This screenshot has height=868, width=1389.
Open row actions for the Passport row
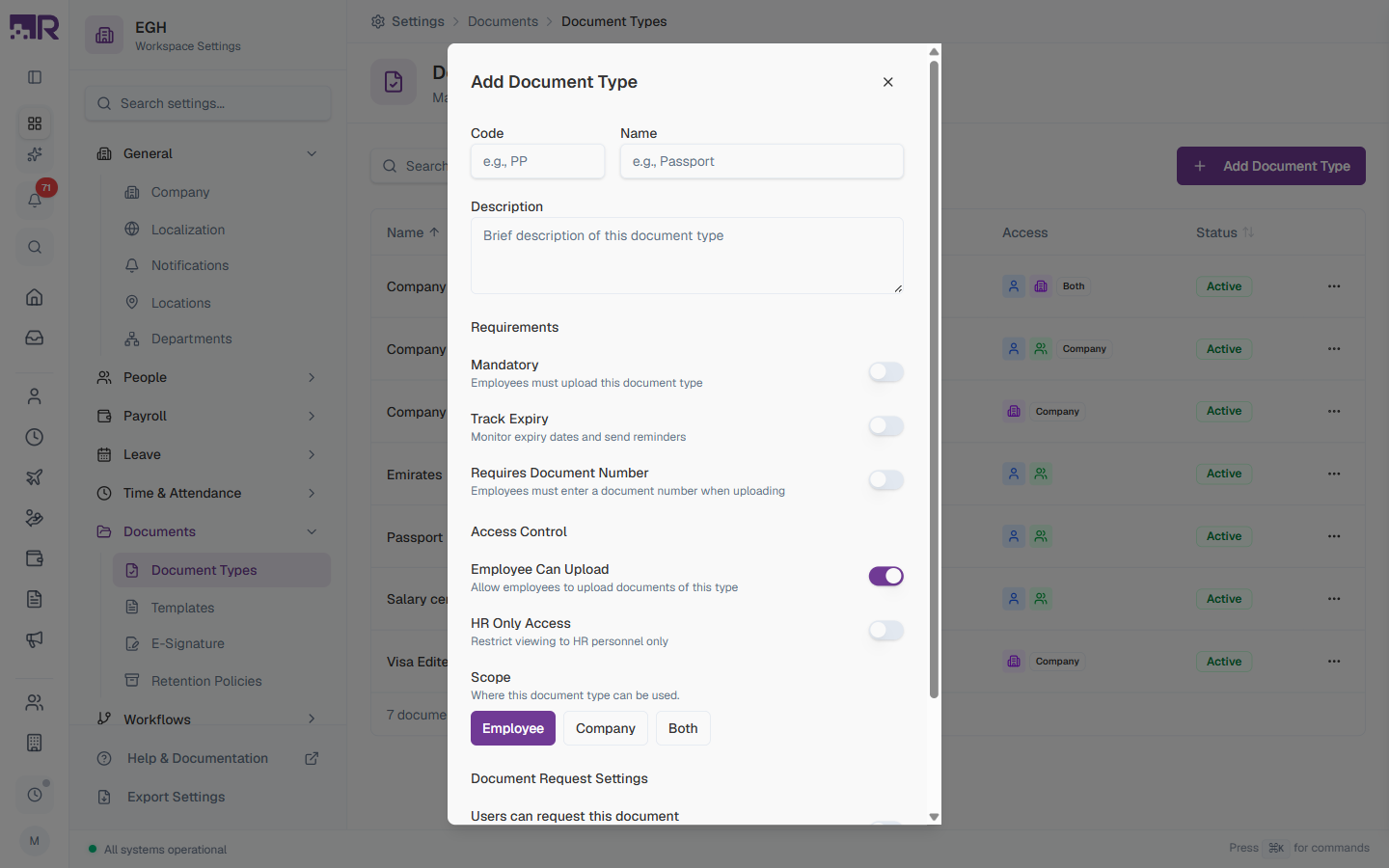tap(1334, 536)
